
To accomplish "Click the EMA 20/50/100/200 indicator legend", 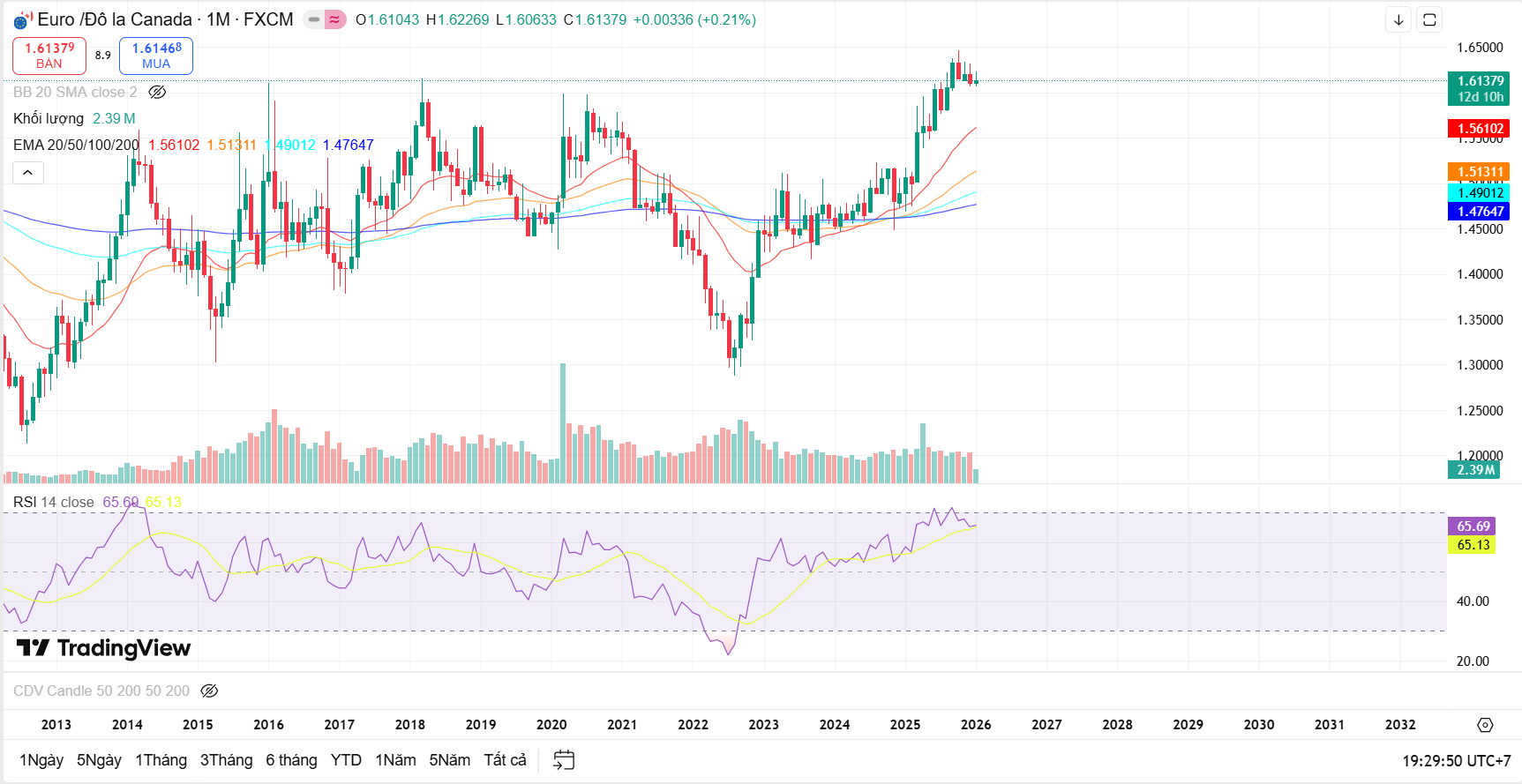I will [x=76, y=145].
